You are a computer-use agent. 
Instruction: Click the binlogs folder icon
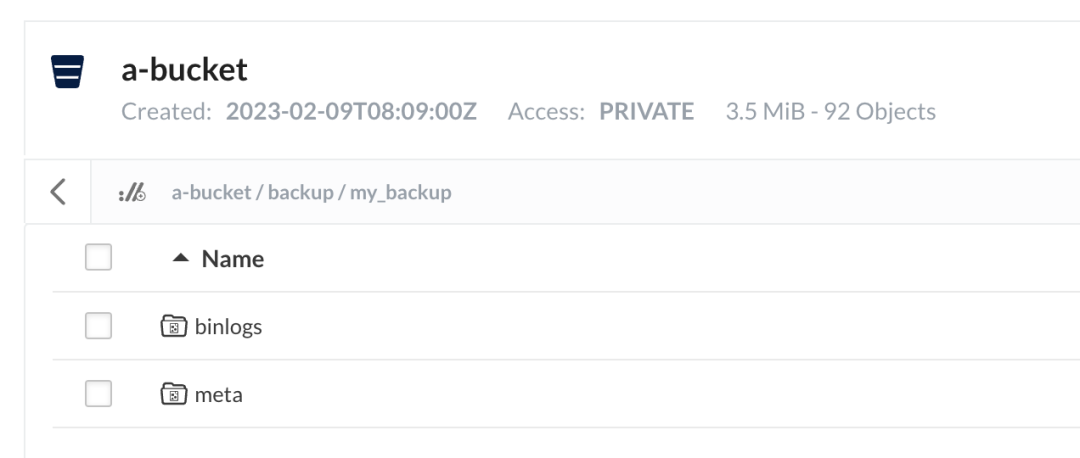174,326
